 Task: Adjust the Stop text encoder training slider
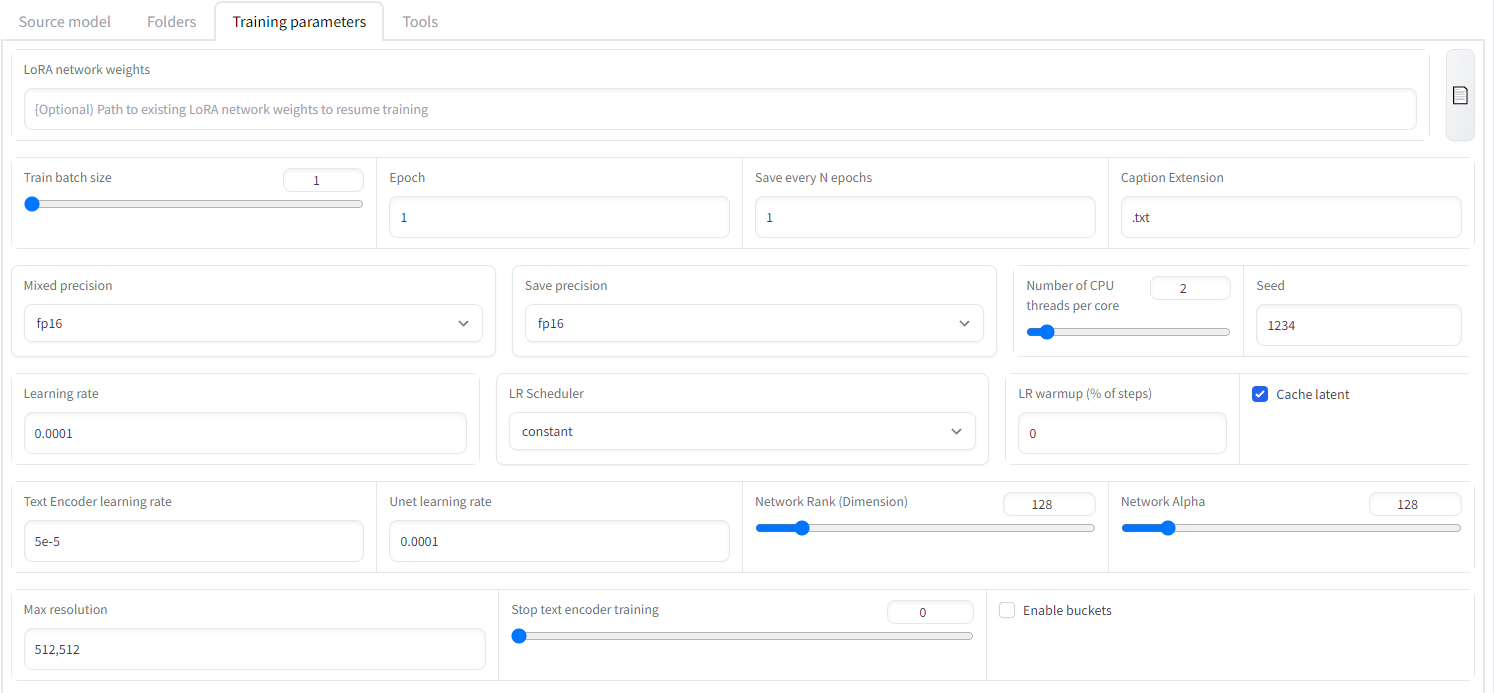[519, 635]
